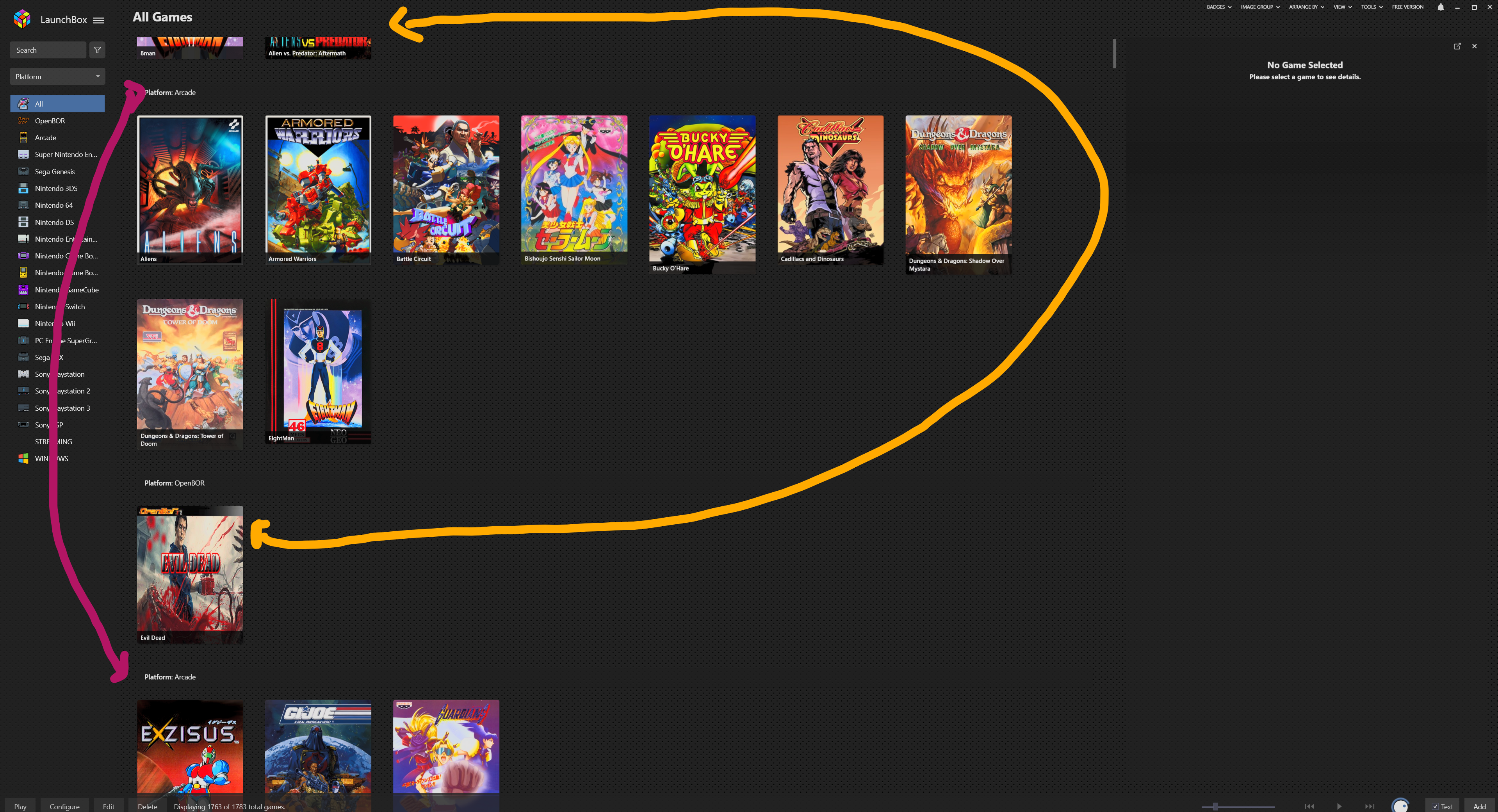Click the music play button
This screenshot has height=812, width=1498.
pyautogui.click(x=1339, y=806)
